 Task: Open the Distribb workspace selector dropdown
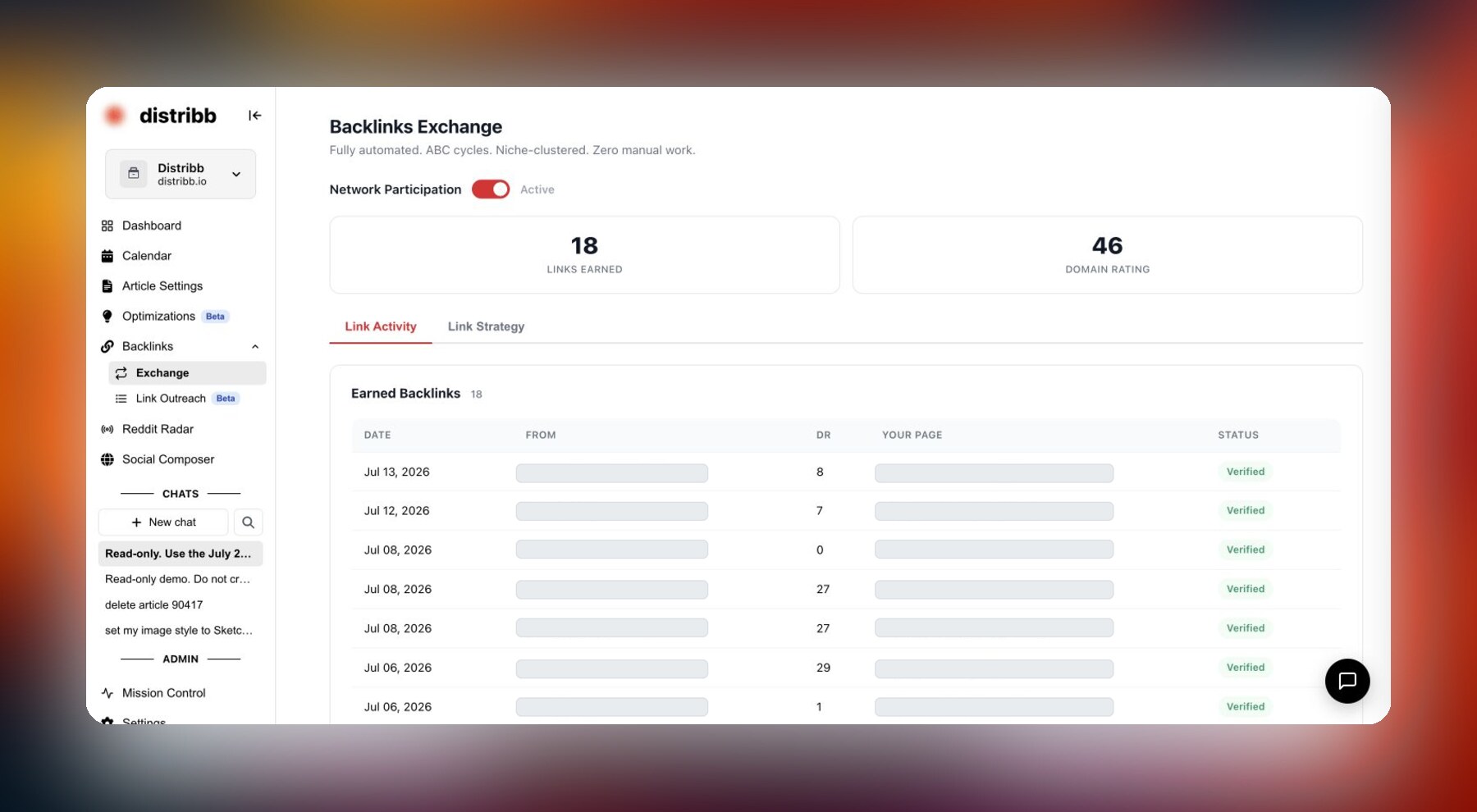[x=181, y=174]
